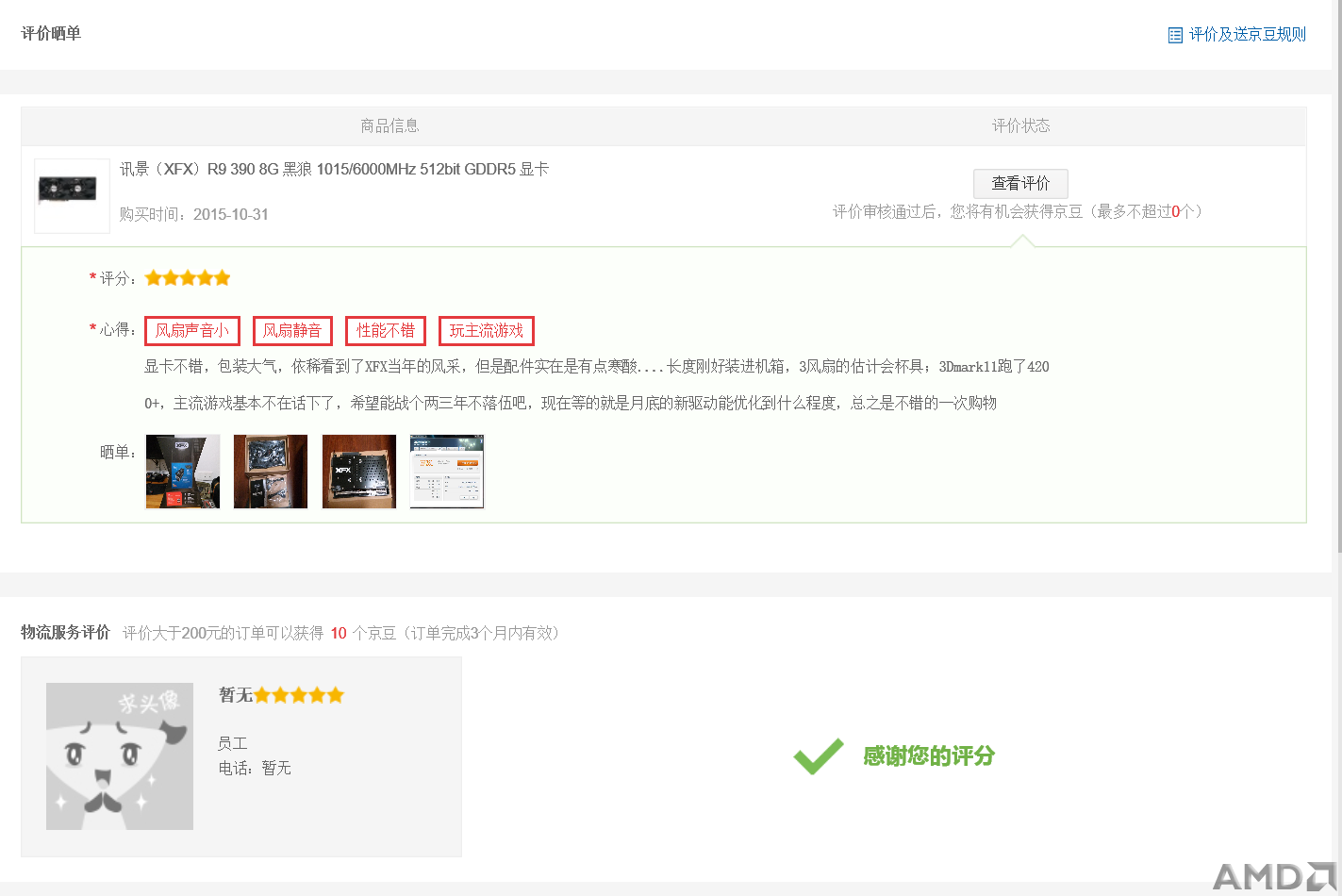Click the 查看评价 button
The width and height of the screenshot is (1342, 896).
(x=1020, y=183)
